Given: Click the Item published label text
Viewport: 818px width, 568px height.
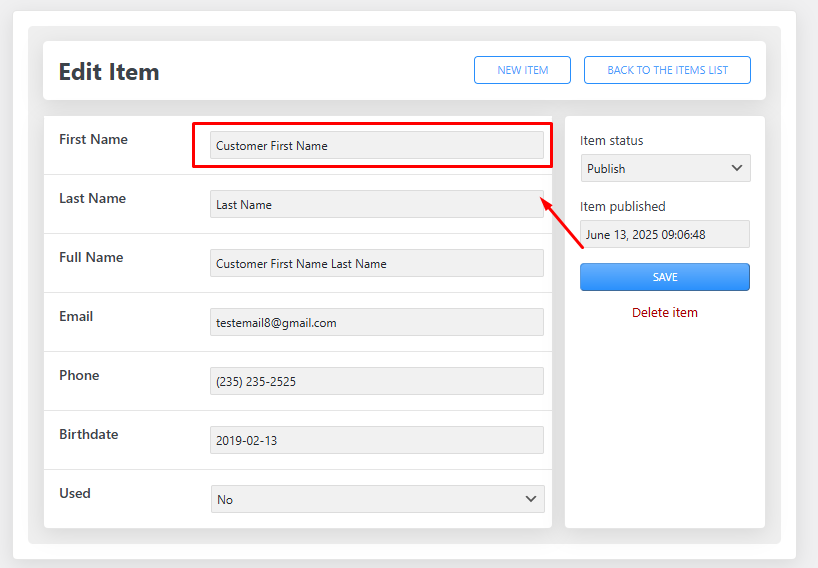Looking at the screenshot, I should pos(622,207).
